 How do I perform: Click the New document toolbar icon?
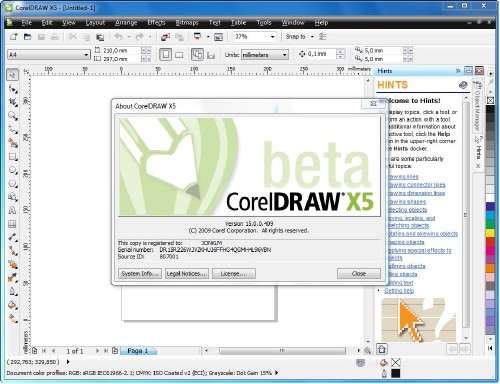click(x=14, y=37)
